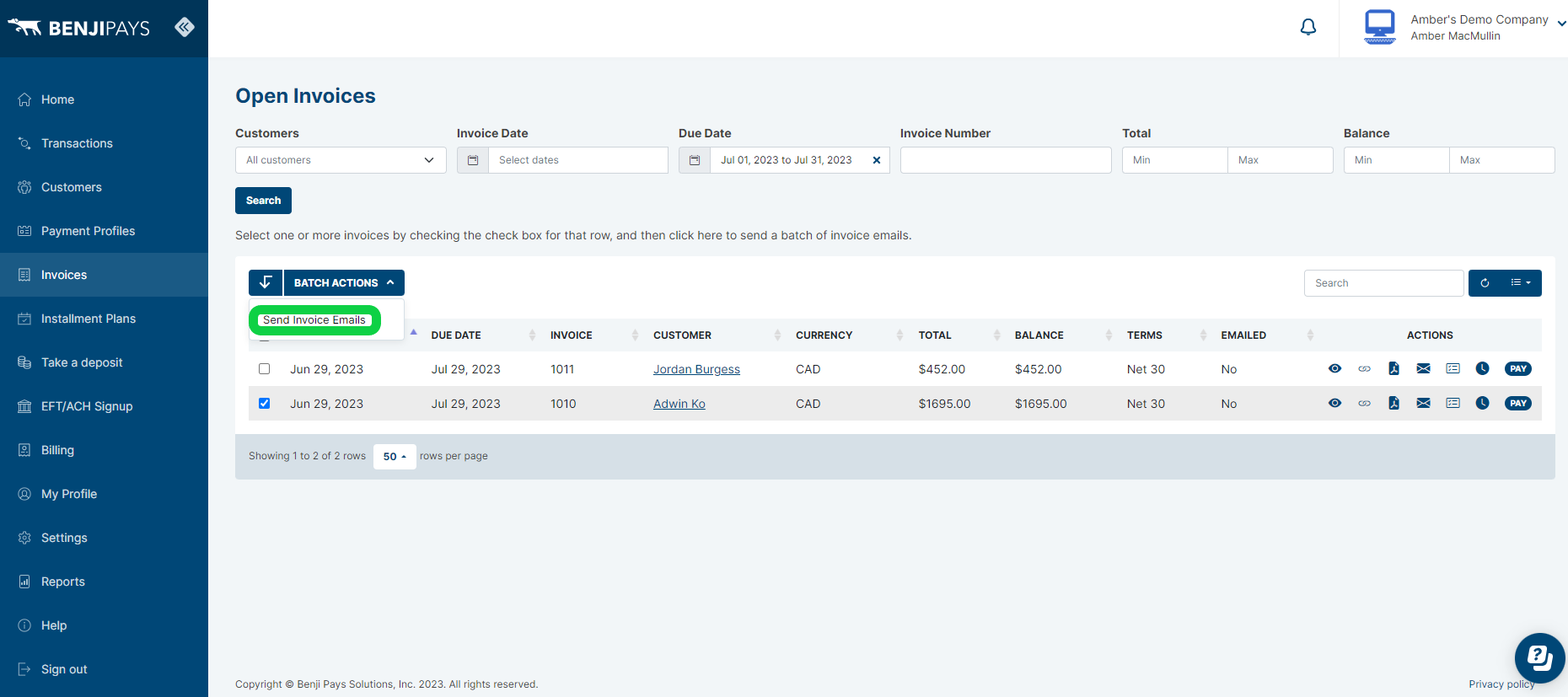Change rows per page from 50
The width and height of the screenshot is (1568, 697).
[395, 456]
